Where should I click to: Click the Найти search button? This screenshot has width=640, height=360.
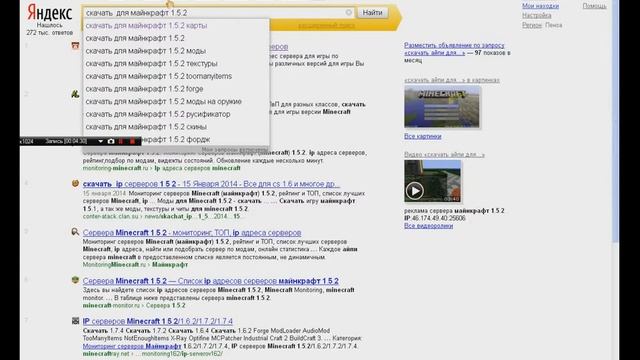[x=373, y=13]
